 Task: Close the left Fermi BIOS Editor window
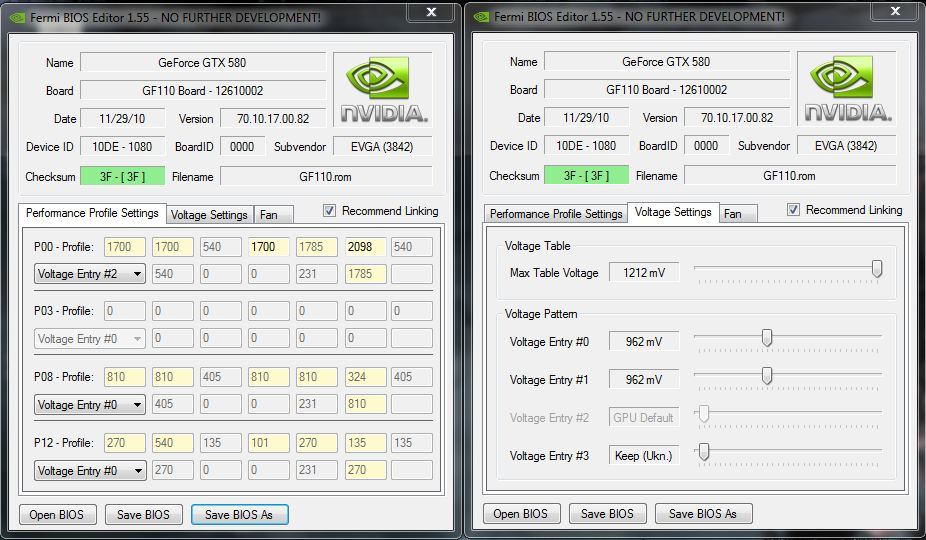[x=432, y=12]
